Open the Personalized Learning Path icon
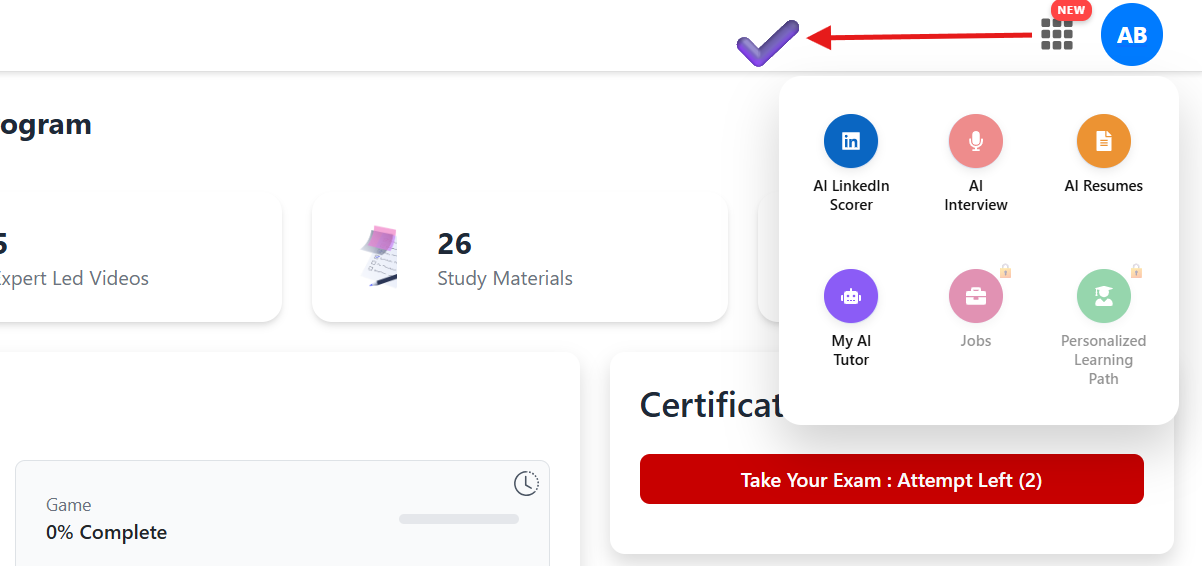This screenshot has width=1202, height=566. tap(1104, 296)
